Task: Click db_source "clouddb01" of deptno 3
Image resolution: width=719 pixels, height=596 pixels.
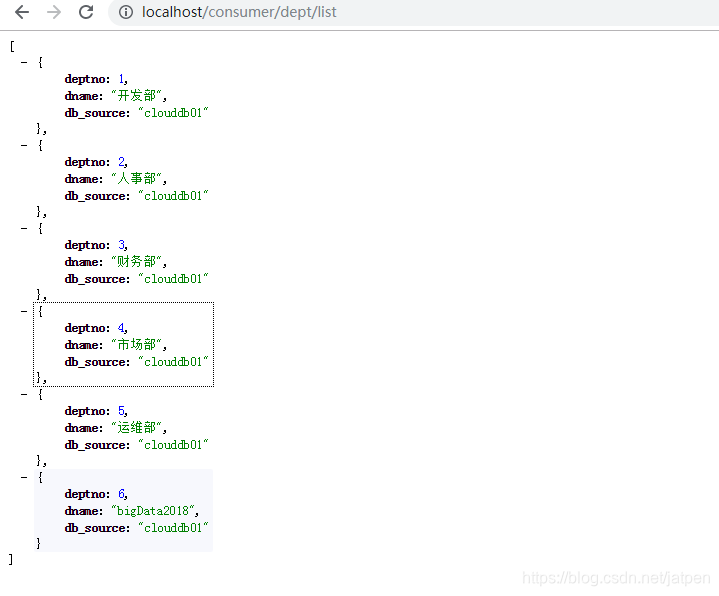Action: [173, 279]
